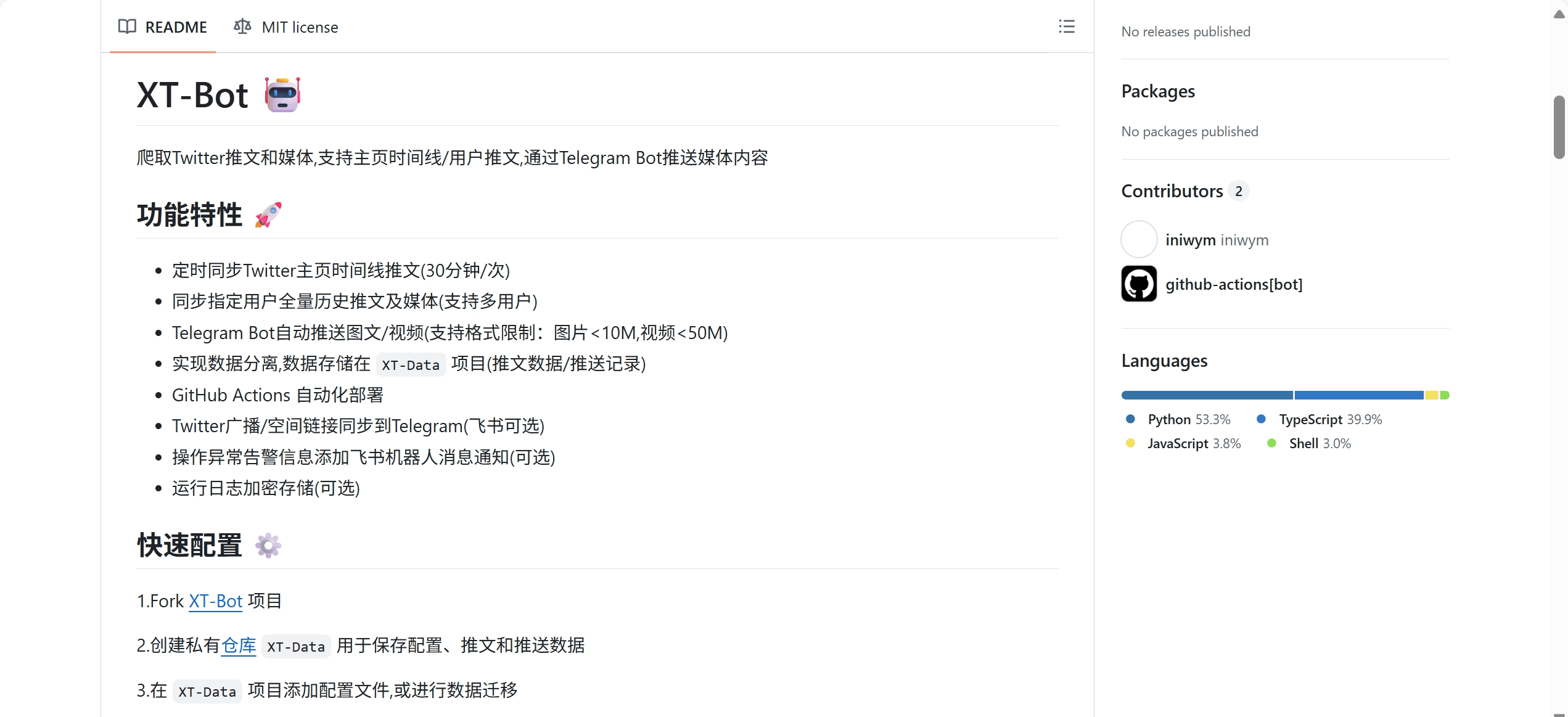Open the README outline list icon

(1066, 27)
